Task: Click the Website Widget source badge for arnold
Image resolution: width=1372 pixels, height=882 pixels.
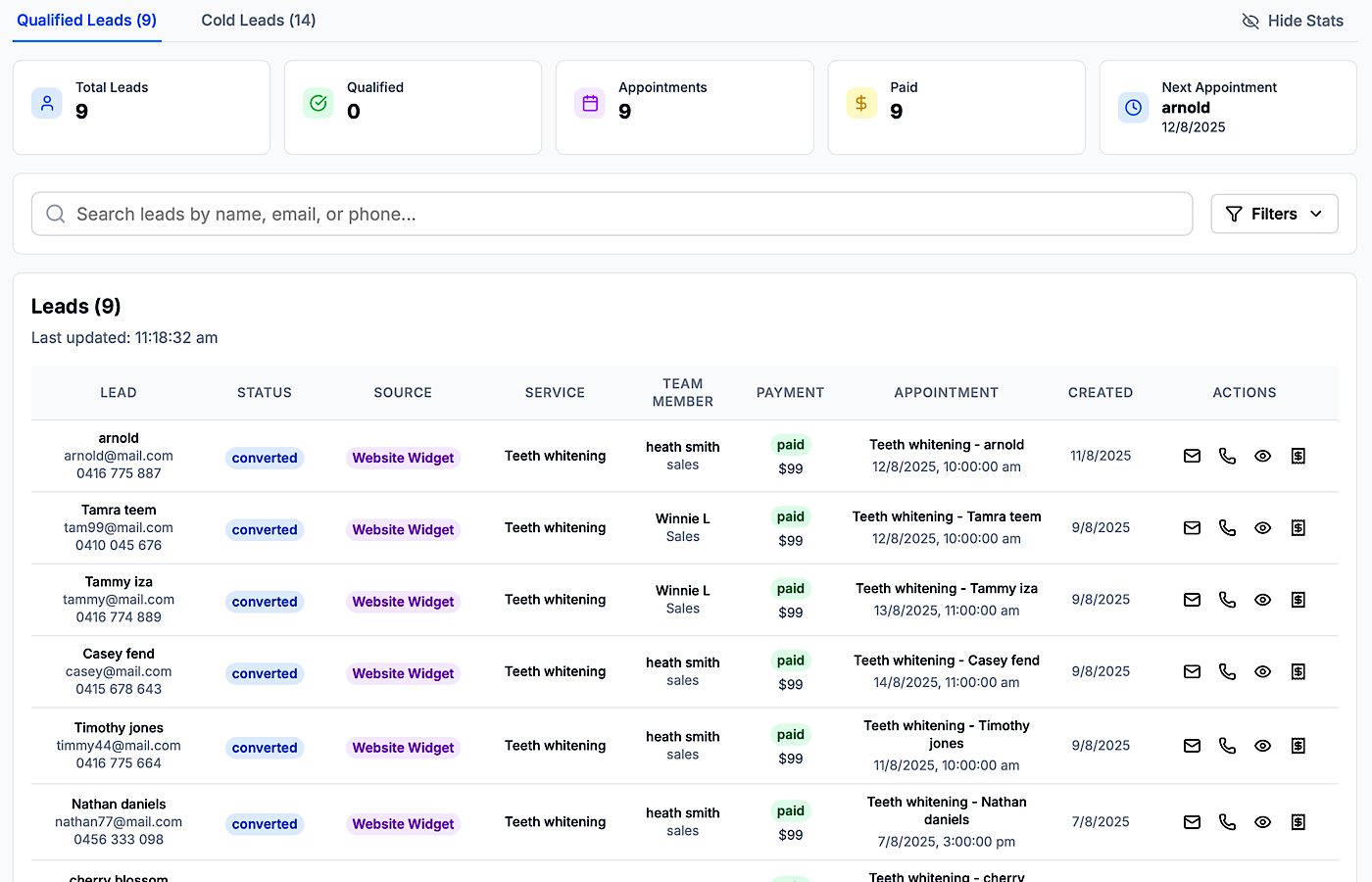Action: (x=403, y=457)
